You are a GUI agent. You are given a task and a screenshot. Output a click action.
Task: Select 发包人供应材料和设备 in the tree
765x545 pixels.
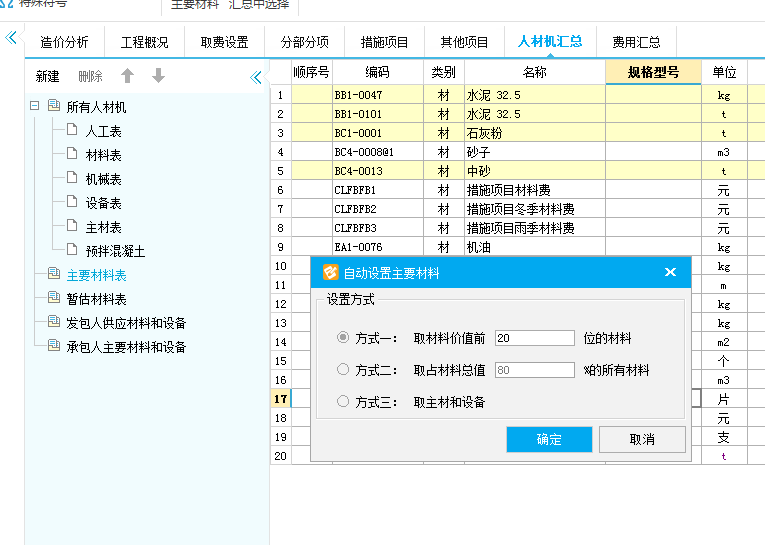(126, 323)
